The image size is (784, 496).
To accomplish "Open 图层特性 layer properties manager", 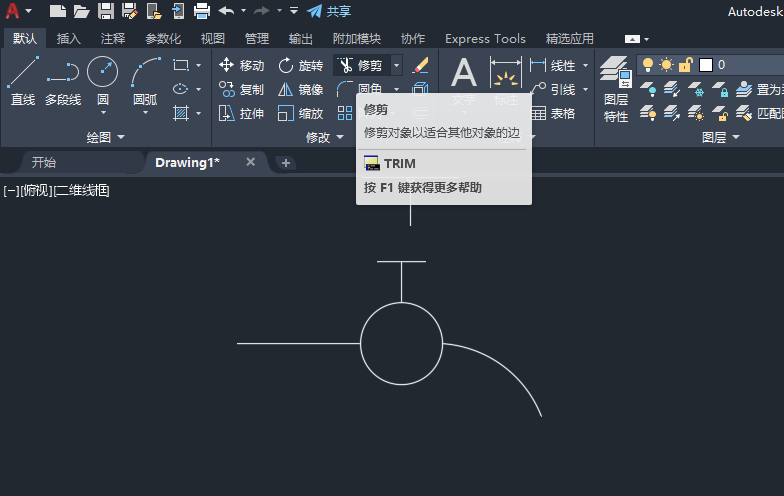I will (x=616, y=89).
